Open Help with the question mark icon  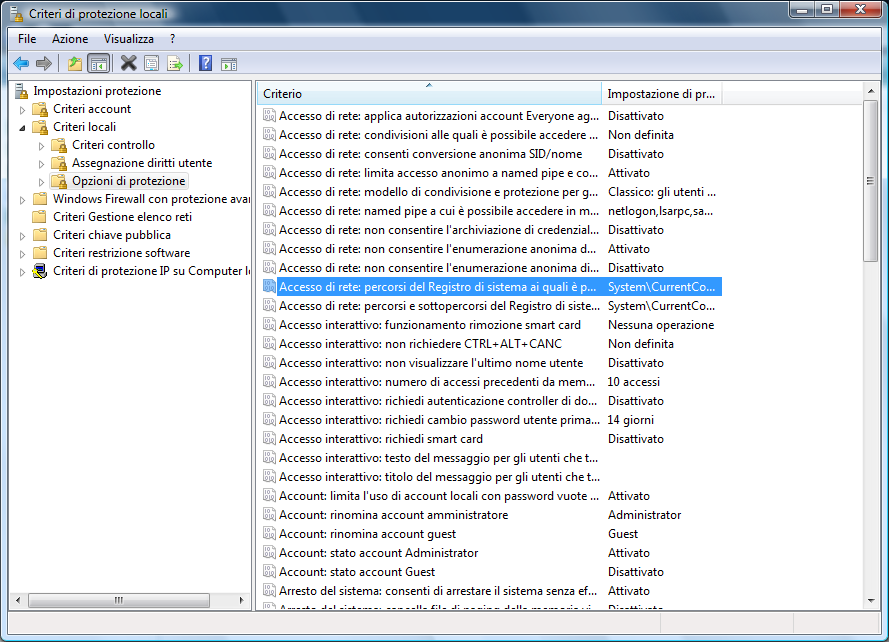coord(205,63)
